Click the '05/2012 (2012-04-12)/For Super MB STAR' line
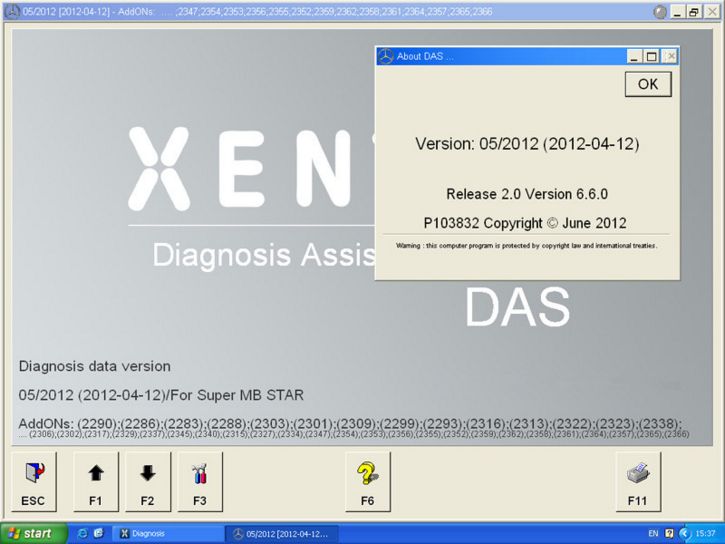This screenshot has width=725, height=544. click(161, 395)
